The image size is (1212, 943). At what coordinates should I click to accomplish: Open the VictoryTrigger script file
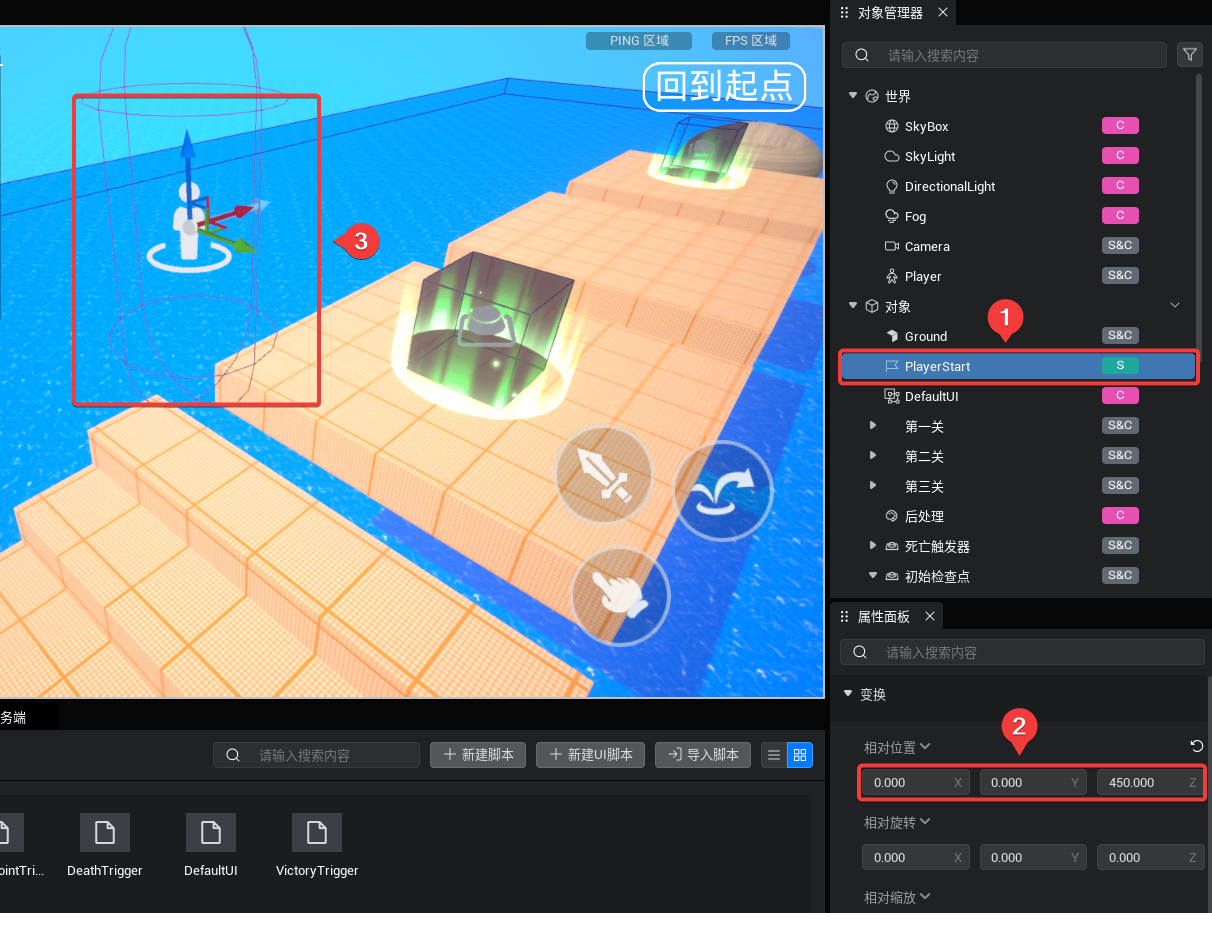tap(317, 845)
